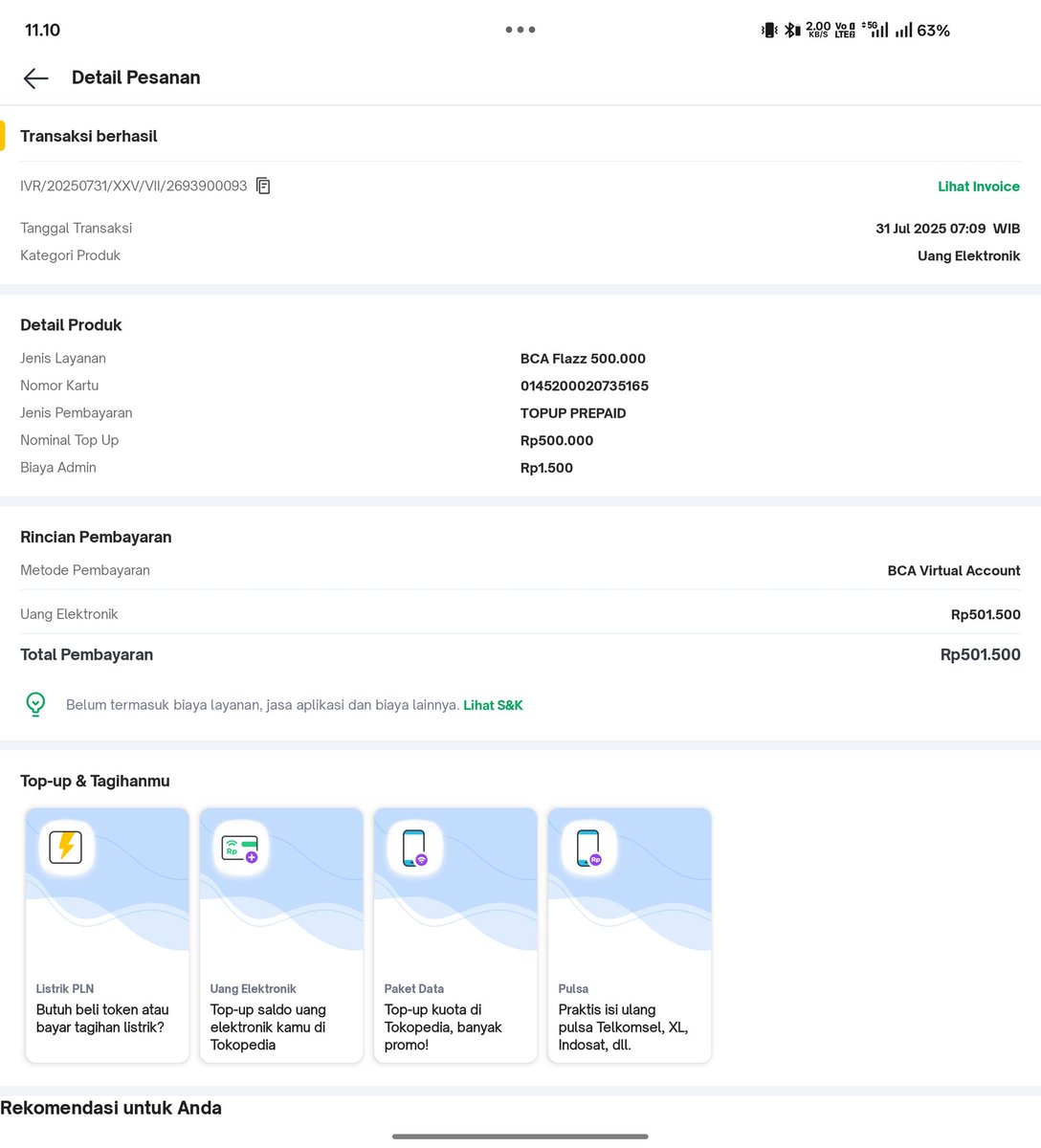Go back using the arrow icon

(35, 78)
